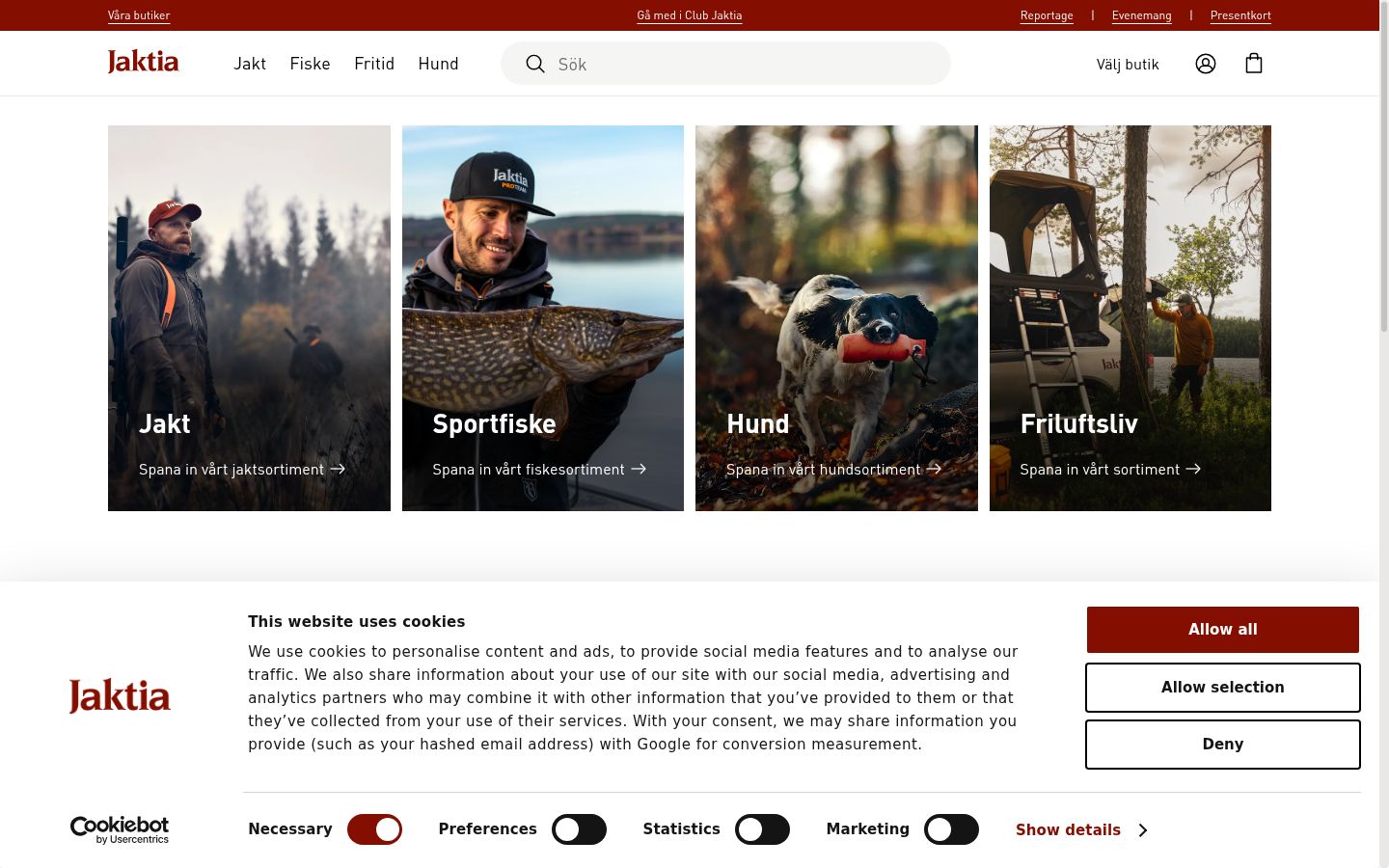Open the Våra butiker link
This screenshot has height=868, width=1389.
(x=139, y=15)
